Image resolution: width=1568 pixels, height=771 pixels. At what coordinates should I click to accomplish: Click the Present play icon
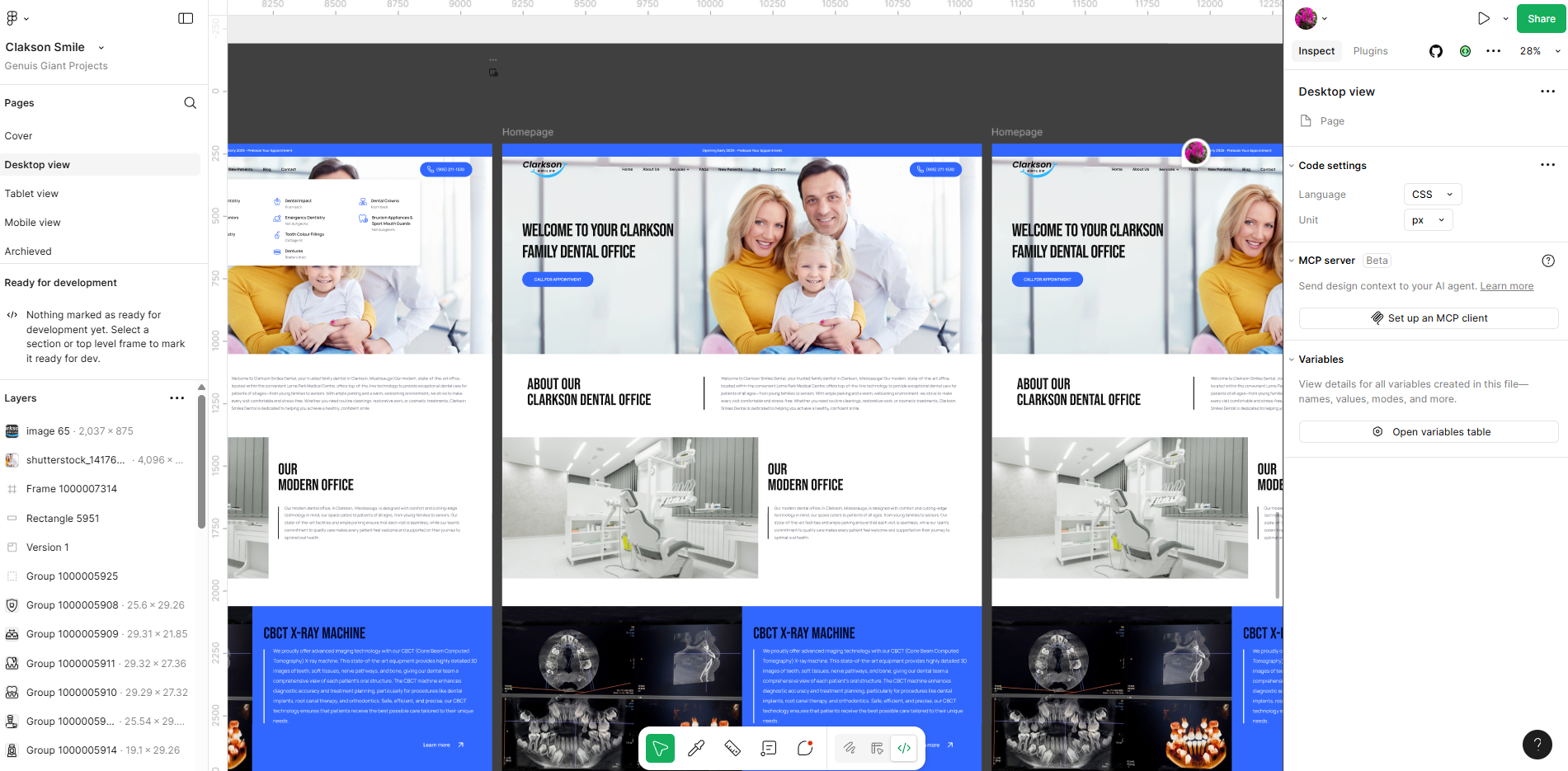(1483, 18)
